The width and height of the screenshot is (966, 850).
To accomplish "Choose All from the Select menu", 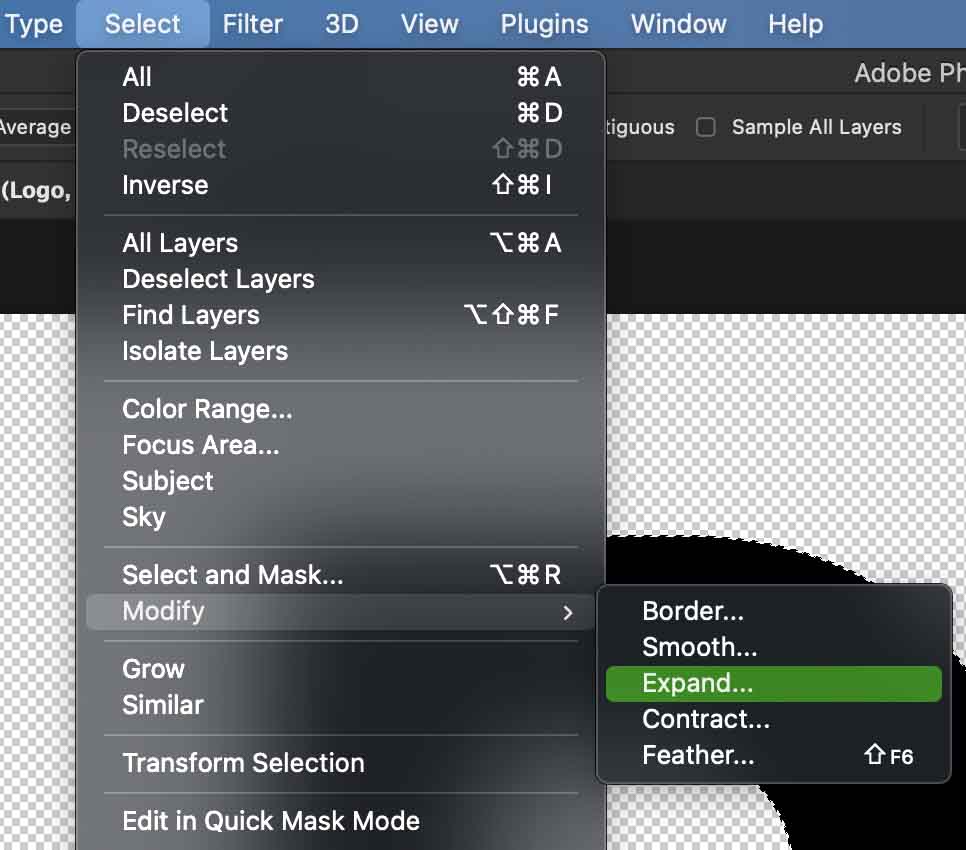I will (341, 77).
